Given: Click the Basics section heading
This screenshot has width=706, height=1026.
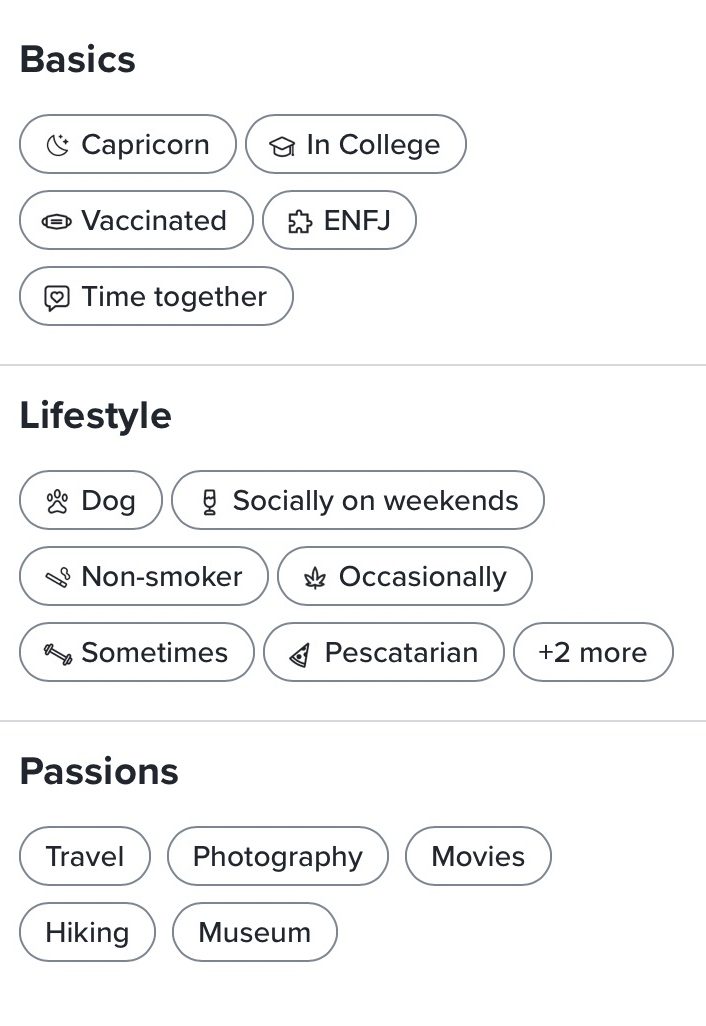Looking at the screenshot, I should [78, 60].
